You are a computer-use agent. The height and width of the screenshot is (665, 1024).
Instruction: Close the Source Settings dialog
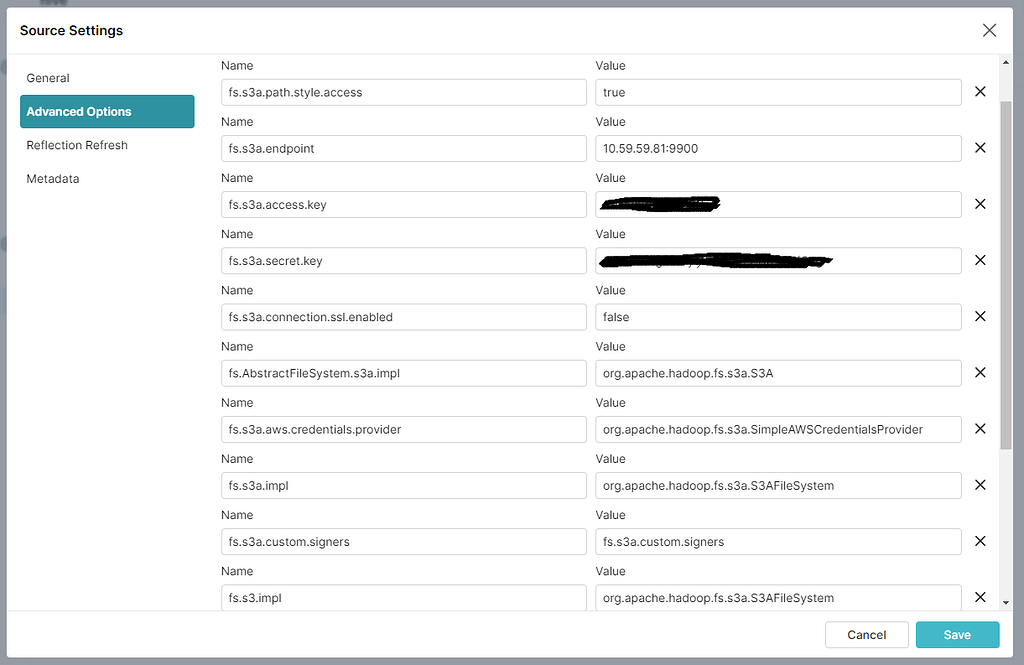pyautogui.click(x=989, y=30)
